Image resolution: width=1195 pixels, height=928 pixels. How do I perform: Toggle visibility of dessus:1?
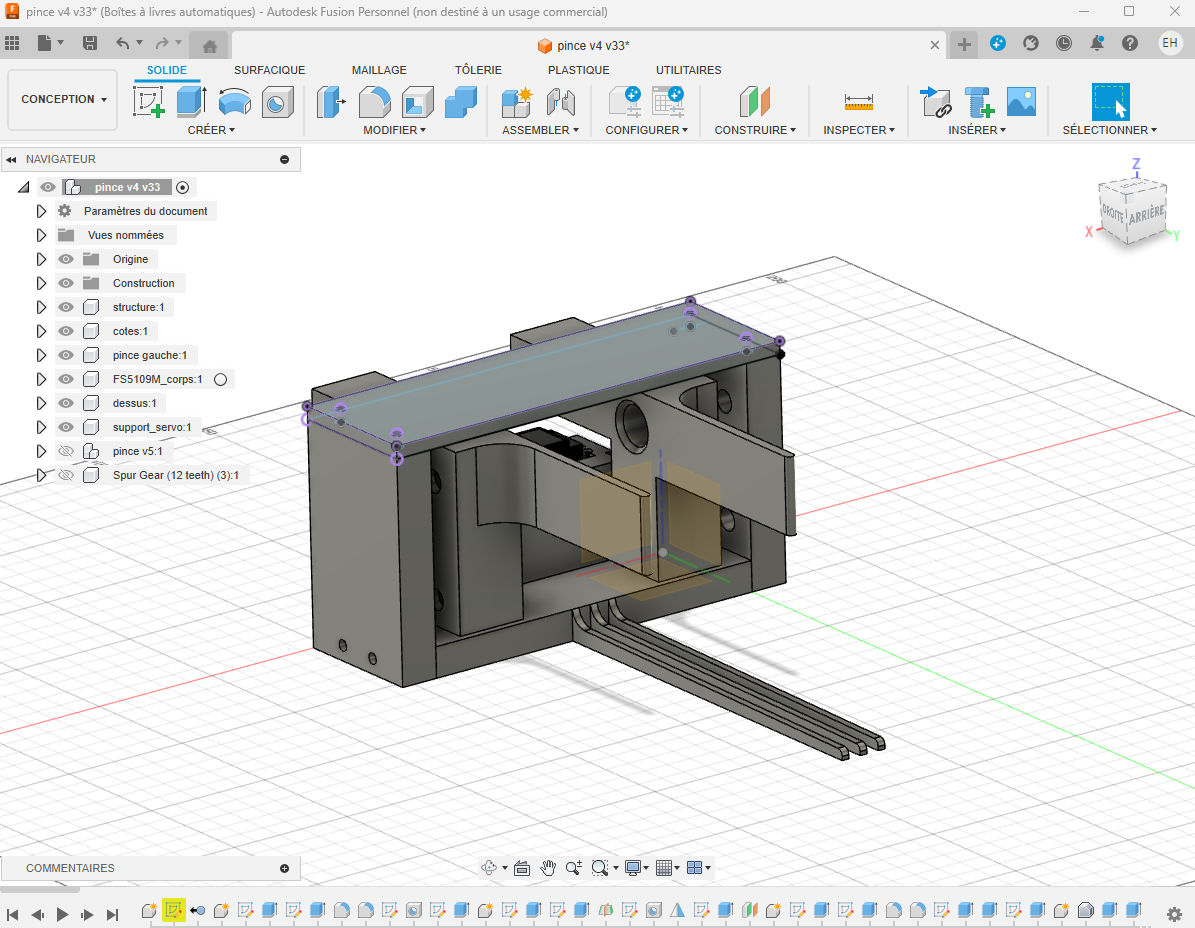point(66,403)
